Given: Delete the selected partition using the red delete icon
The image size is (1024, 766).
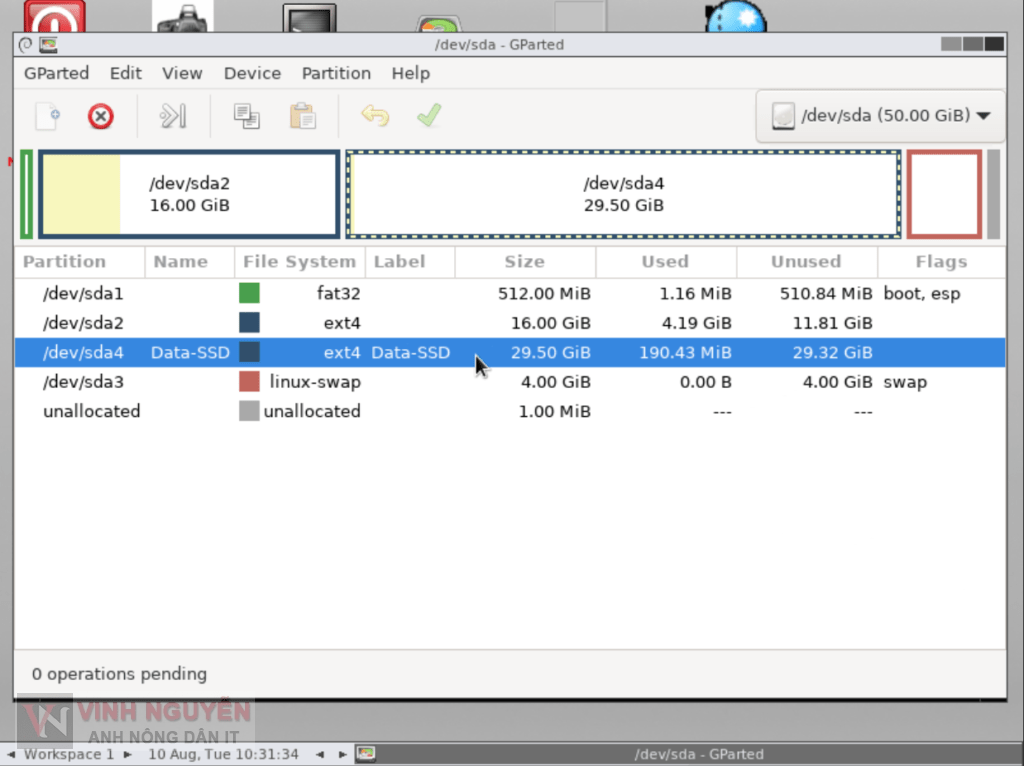Looking at the screenshot, I should tap(100, 116).
